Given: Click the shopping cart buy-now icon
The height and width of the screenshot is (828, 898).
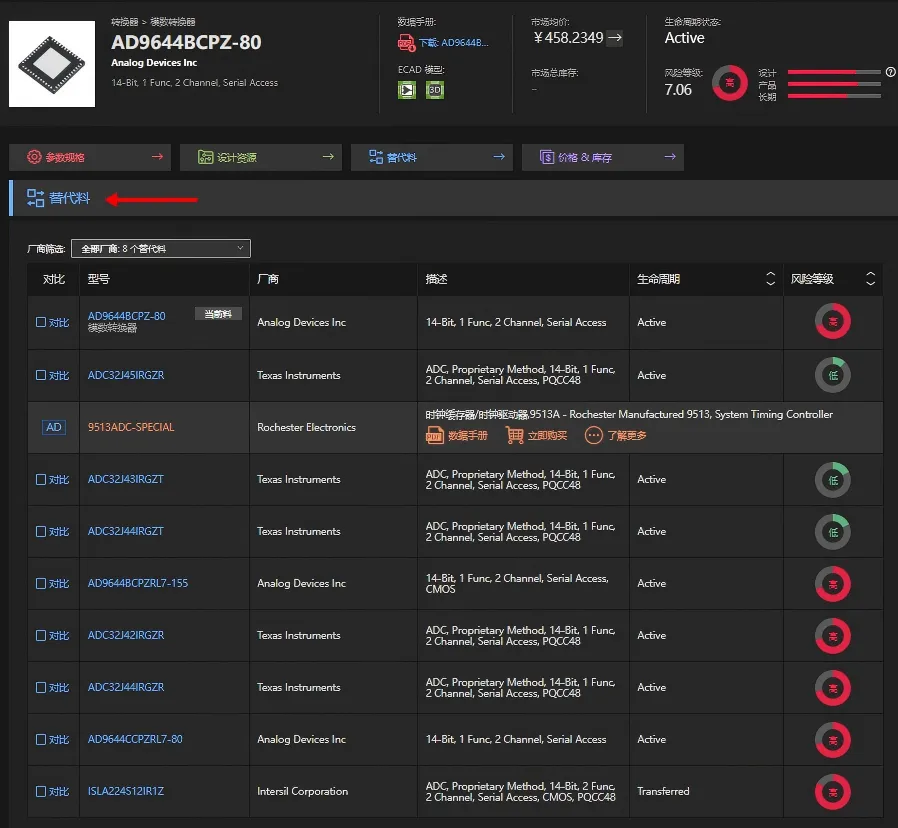Looking at the screenshot, I should tap(514, 436).
